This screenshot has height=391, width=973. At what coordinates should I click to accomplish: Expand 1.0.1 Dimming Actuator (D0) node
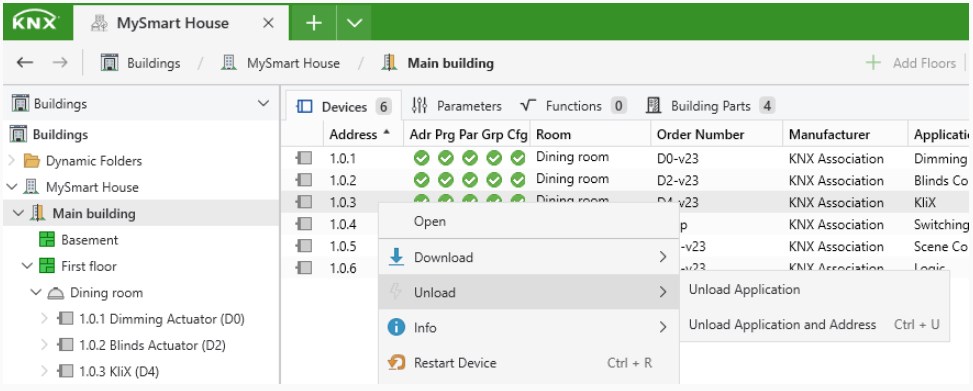coord(44,319)
